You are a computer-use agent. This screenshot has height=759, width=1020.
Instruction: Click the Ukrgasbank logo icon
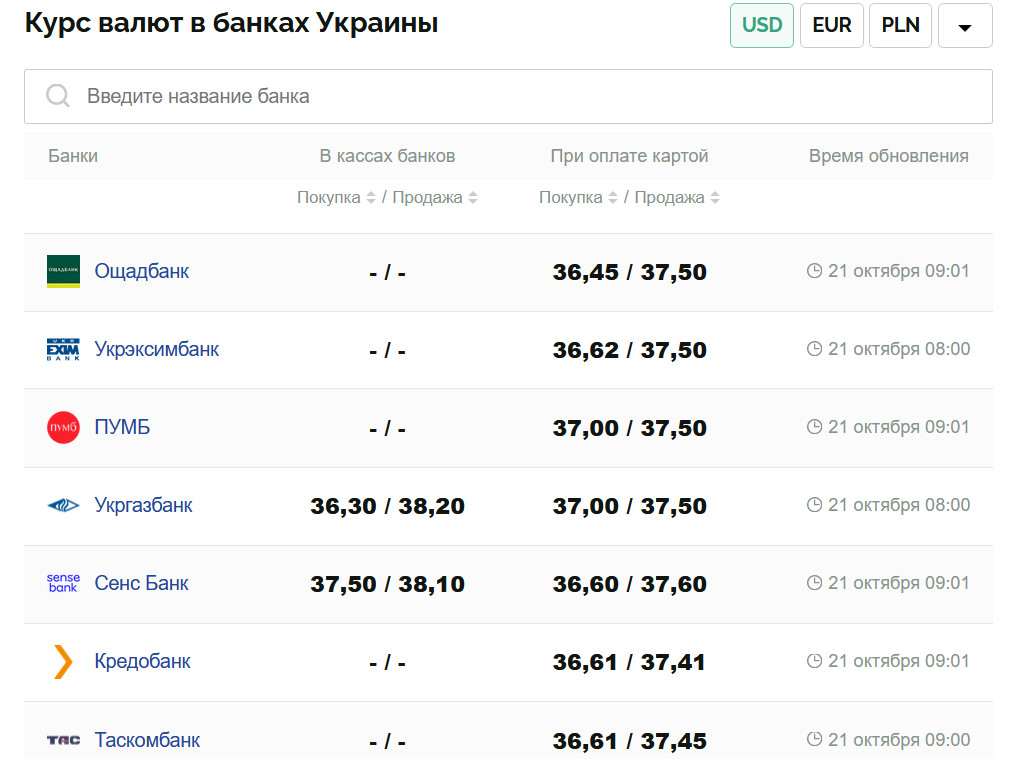tap(63, 505)
